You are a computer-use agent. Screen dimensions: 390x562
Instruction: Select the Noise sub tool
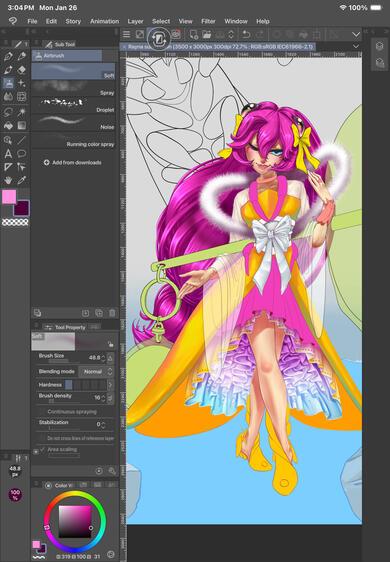coord(73,123)
